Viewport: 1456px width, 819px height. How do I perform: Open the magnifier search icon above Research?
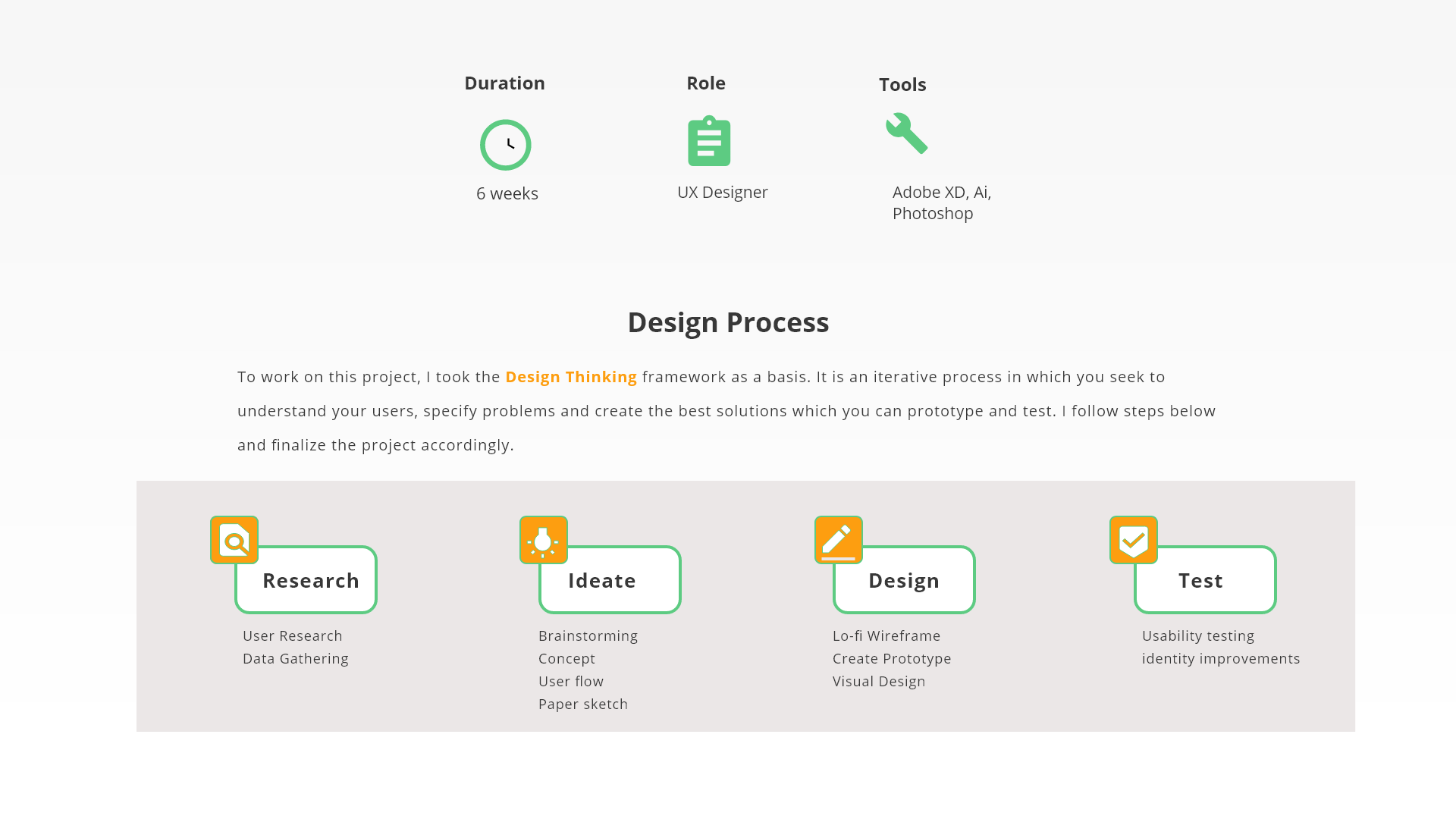tap(234, 540)
